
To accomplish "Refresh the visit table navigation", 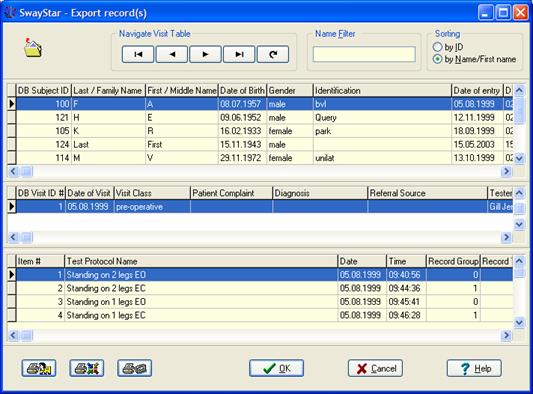I will point(273,54).
